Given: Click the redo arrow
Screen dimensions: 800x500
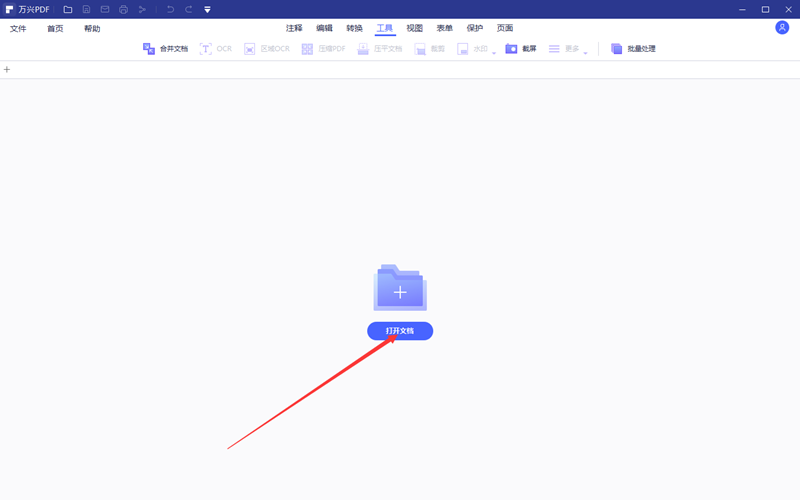Looking at the screenshot, I should [x=189, y=9].
